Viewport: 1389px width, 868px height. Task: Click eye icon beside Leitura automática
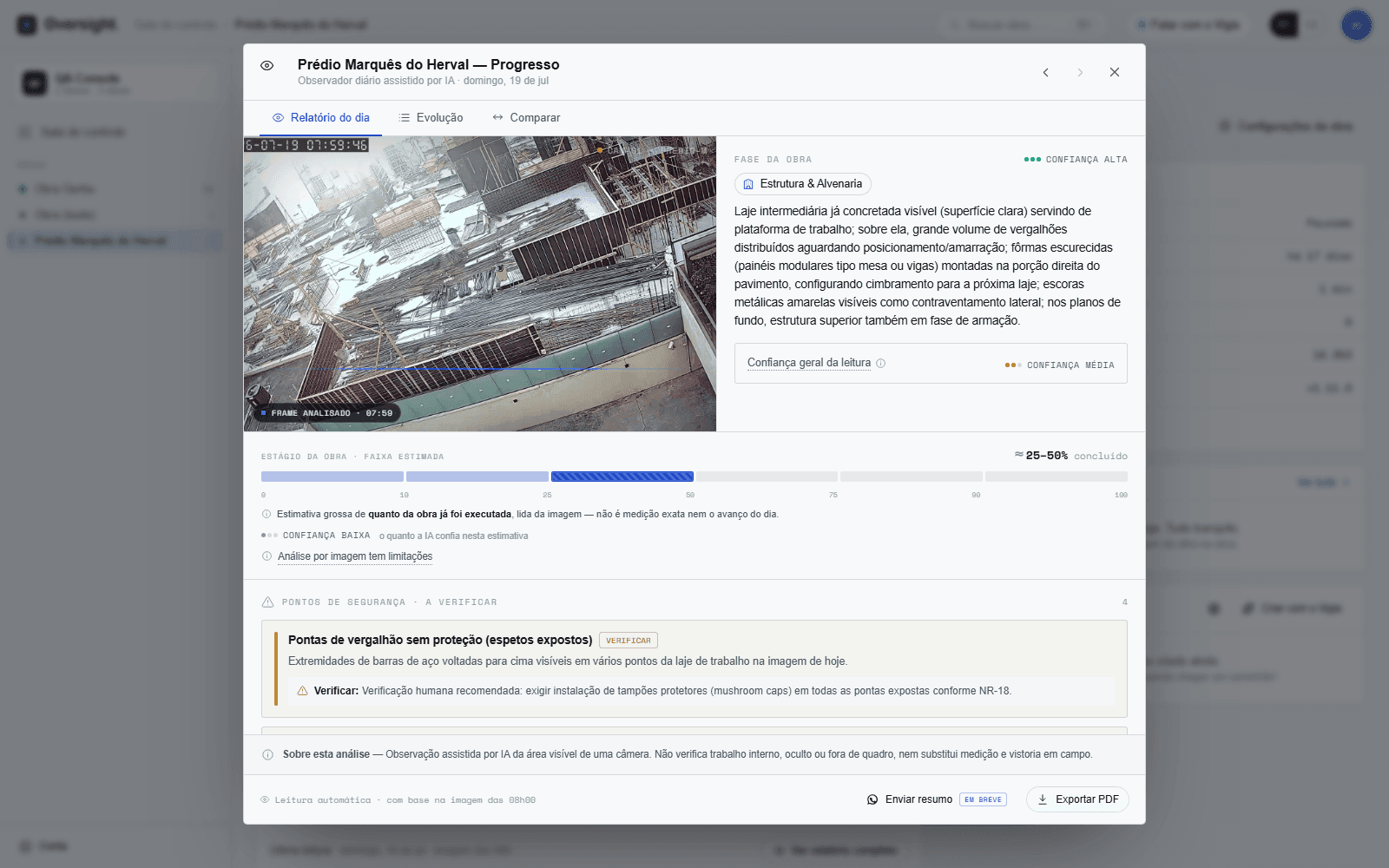click(x=265, y=800)
